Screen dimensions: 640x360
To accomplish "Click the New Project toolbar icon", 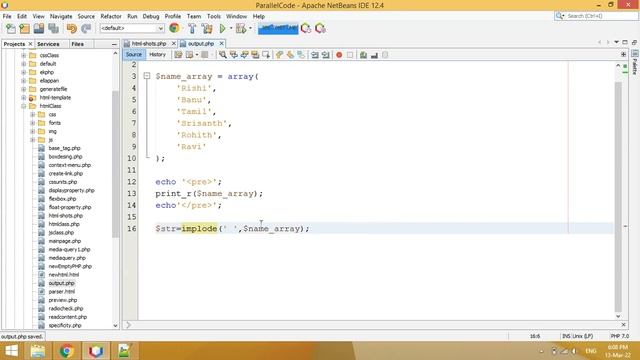I will pyautogui.click(x=24, y=29).
